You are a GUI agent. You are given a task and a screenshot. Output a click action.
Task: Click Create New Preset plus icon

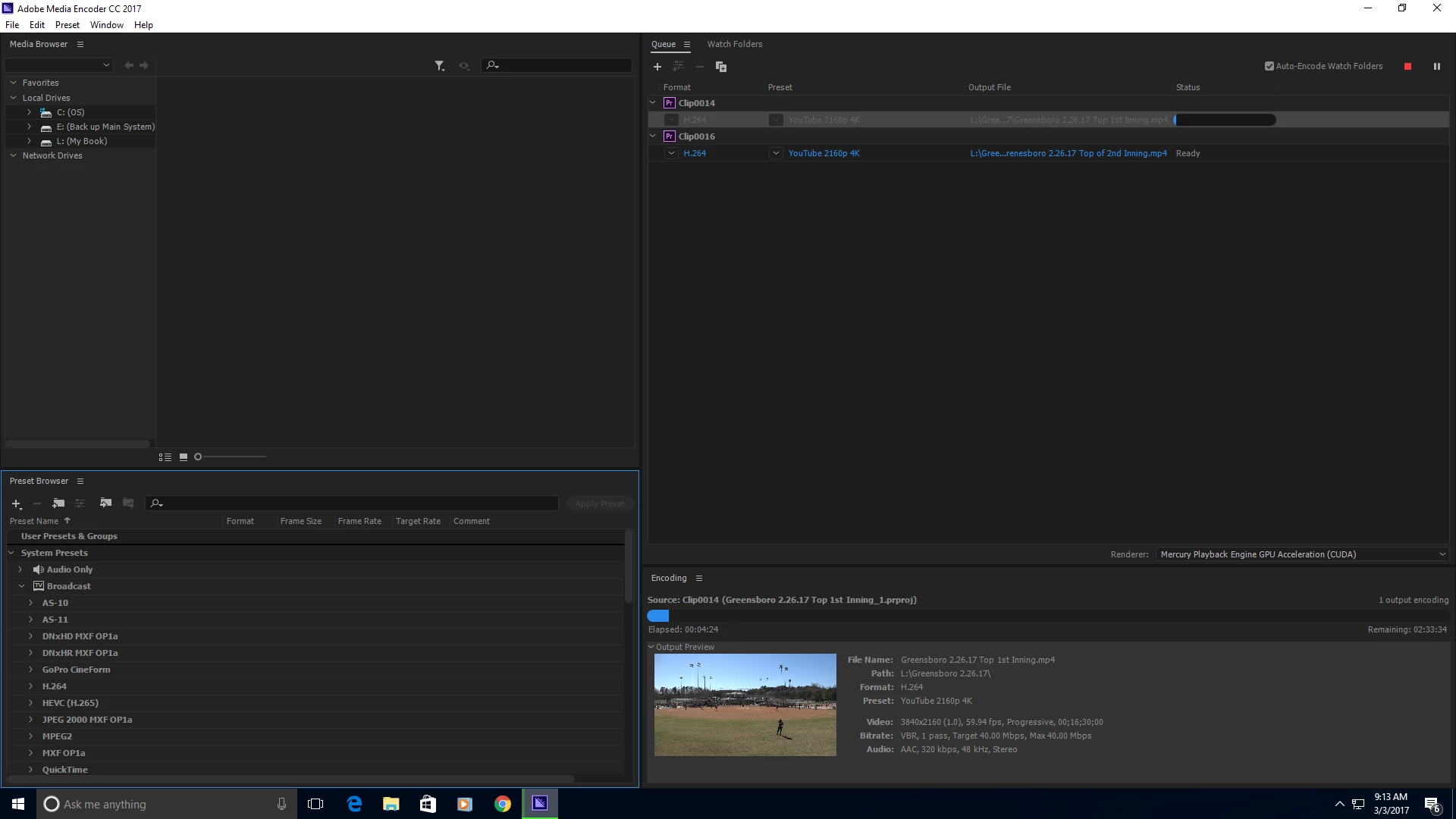(16, 504)
